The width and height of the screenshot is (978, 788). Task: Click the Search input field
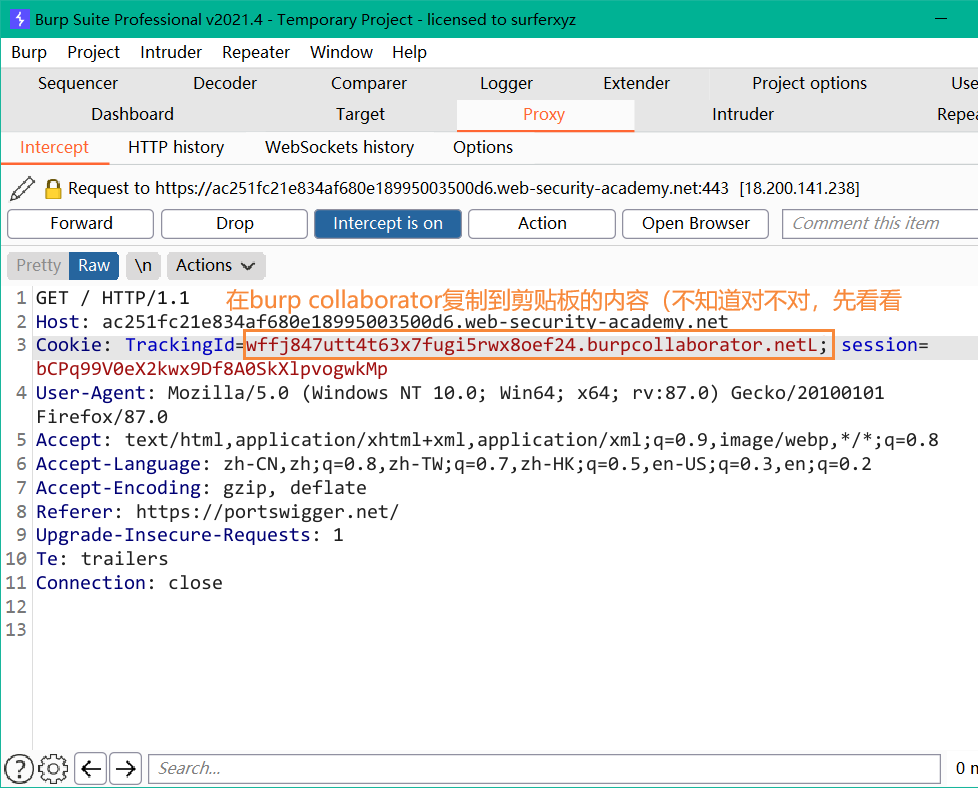pos(544,768)
